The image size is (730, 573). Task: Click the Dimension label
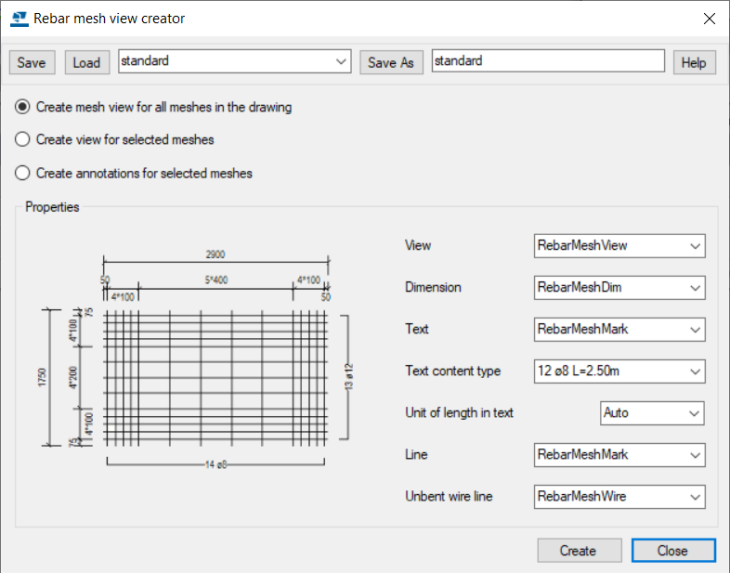[433, 287]
